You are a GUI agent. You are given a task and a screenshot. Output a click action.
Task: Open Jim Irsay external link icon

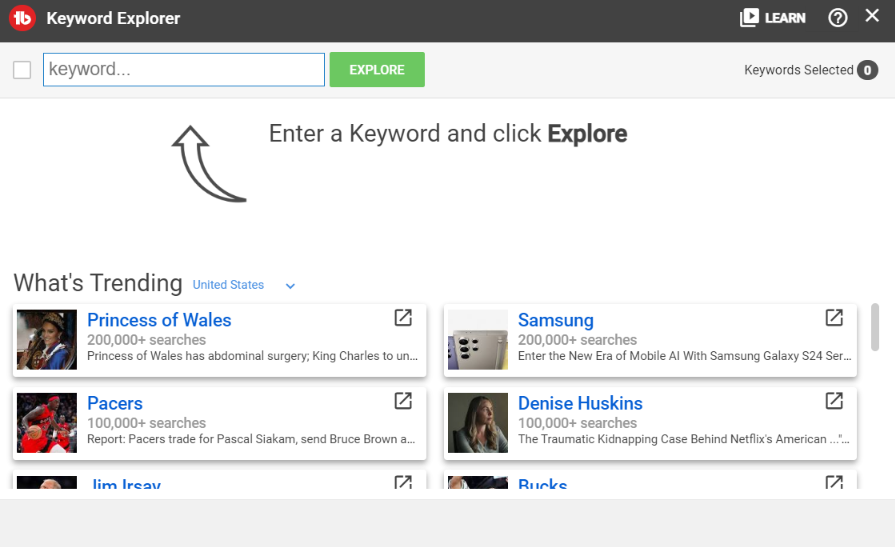click(403, 482)
